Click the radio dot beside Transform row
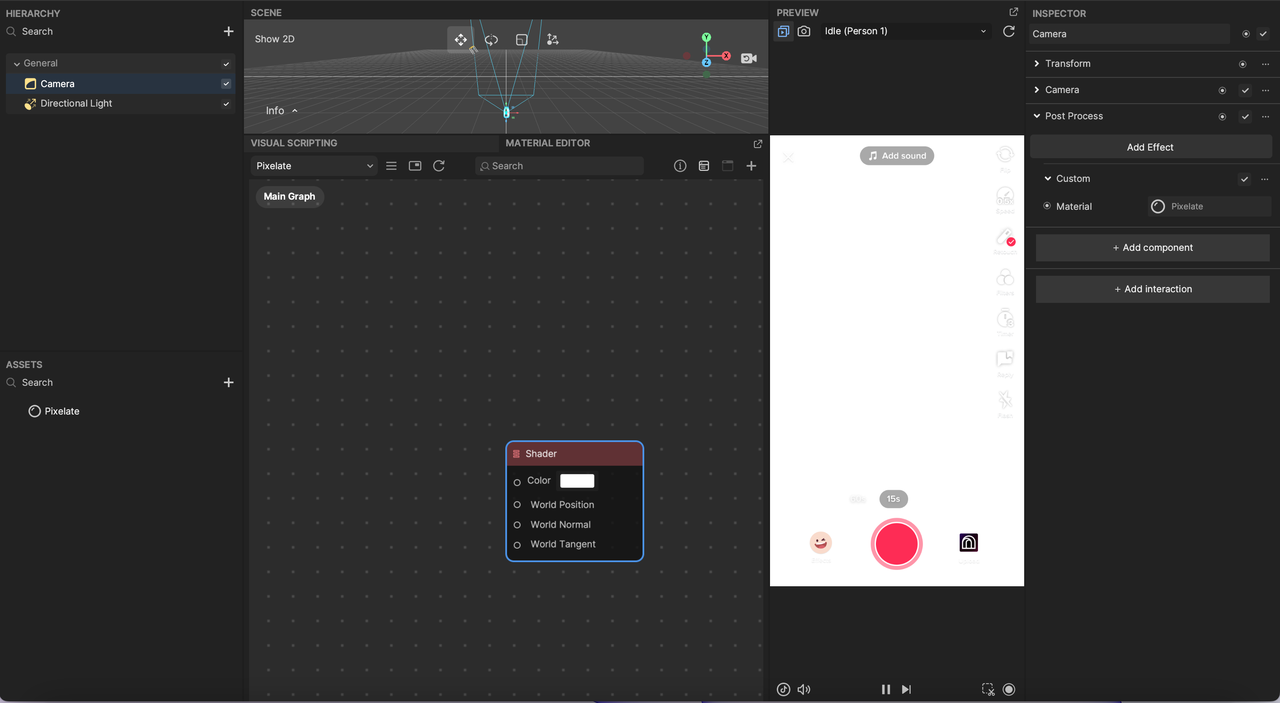 (1242, 64)
